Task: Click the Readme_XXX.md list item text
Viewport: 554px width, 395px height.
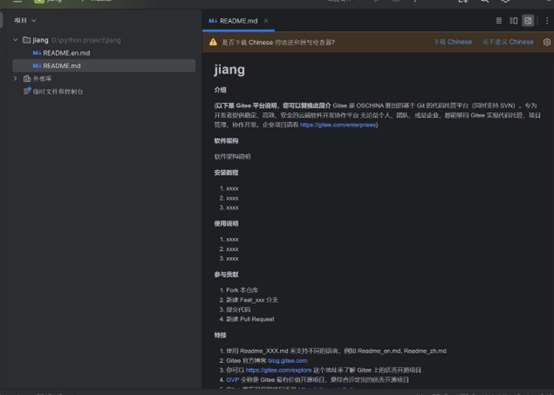Action: (336, 351)
